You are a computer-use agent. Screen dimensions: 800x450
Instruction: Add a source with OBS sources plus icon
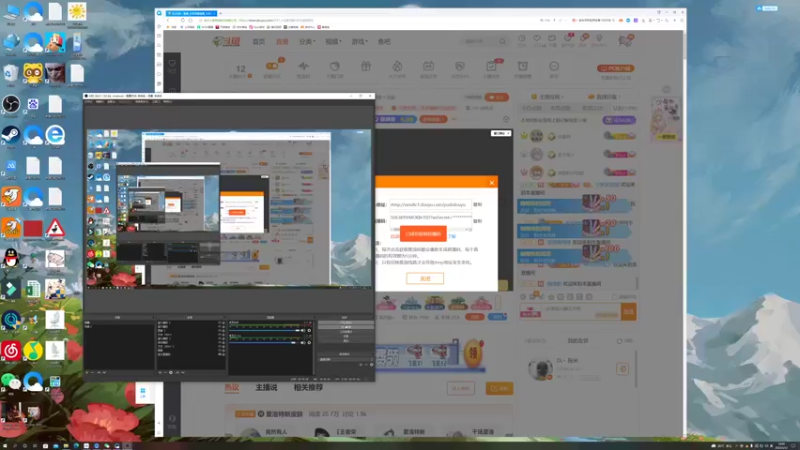160,372
